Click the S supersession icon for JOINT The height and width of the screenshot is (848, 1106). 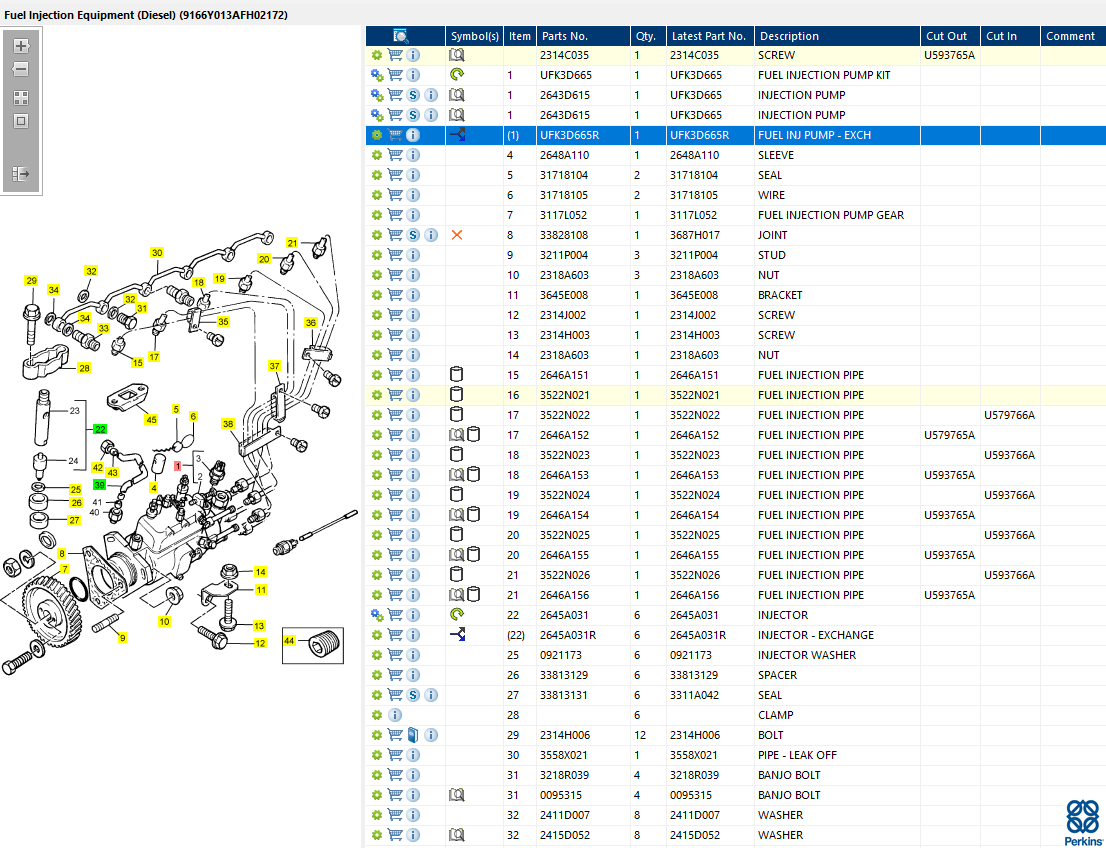(413, 235)
